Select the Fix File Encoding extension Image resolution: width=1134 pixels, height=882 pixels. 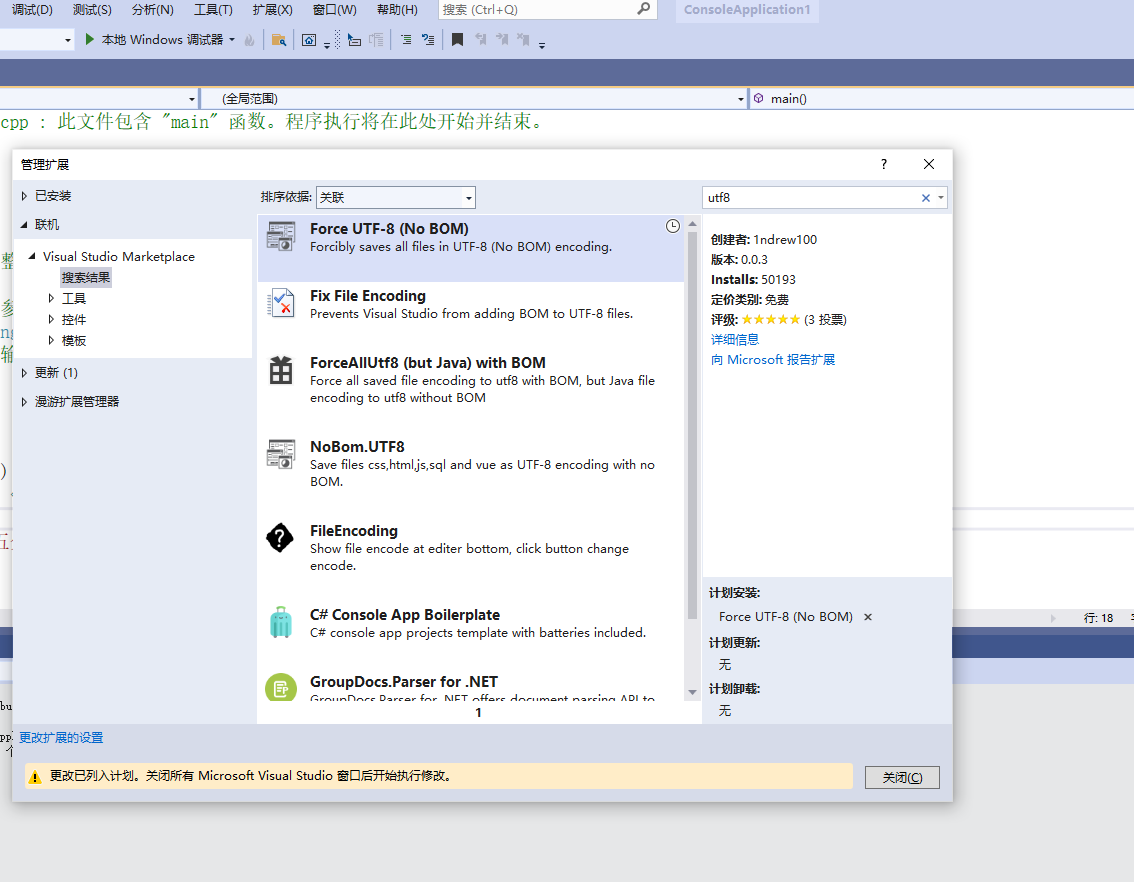click(x=470, y=315)
